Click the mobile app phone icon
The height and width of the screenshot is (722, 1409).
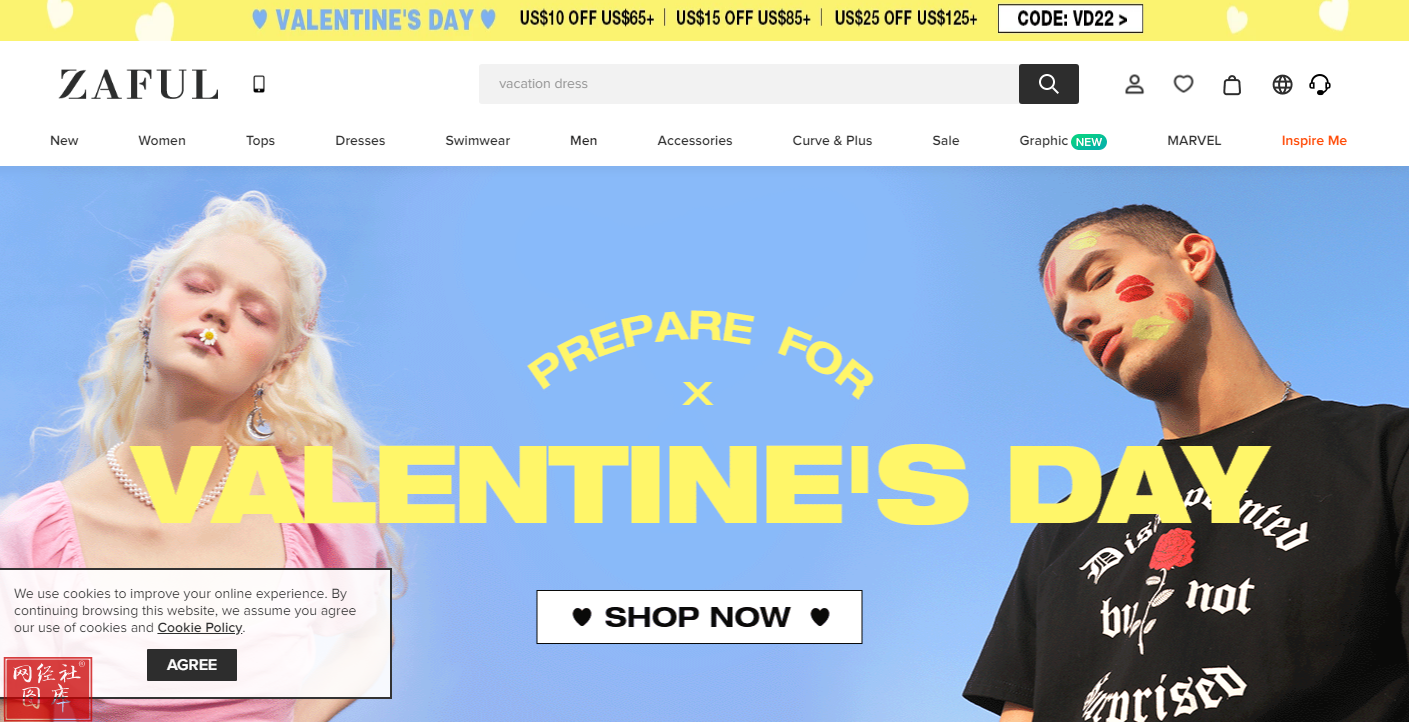(259, 84)
